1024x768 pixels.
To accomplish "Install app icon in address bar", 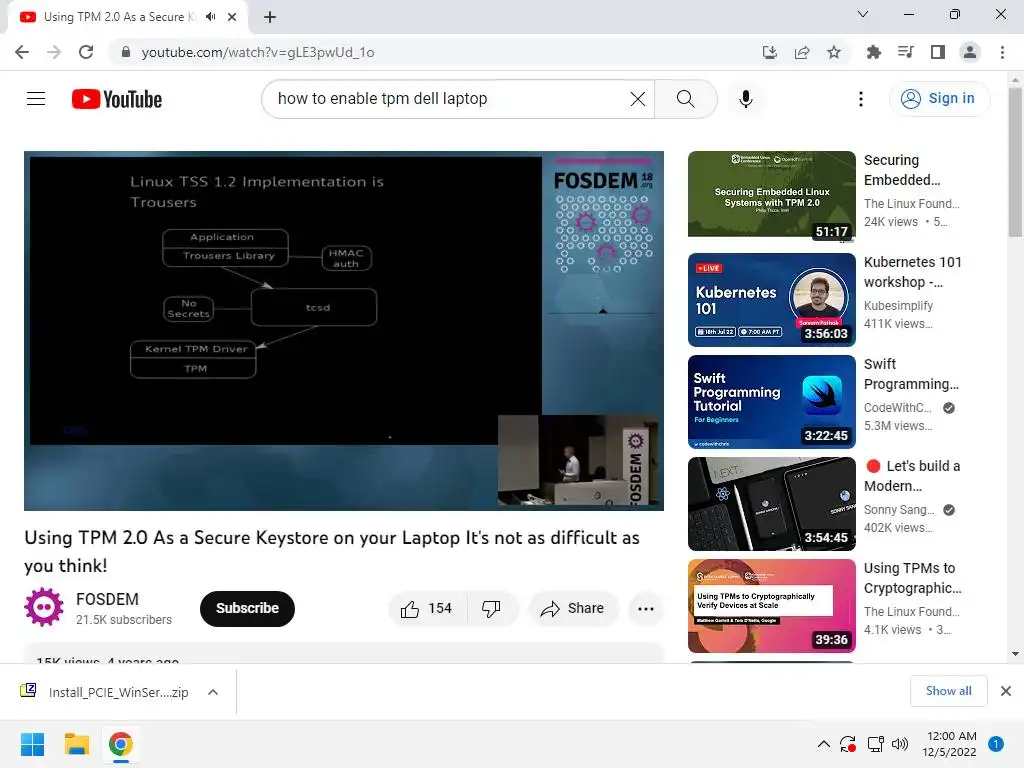I will pyautogui.click(x=770, y=52).
